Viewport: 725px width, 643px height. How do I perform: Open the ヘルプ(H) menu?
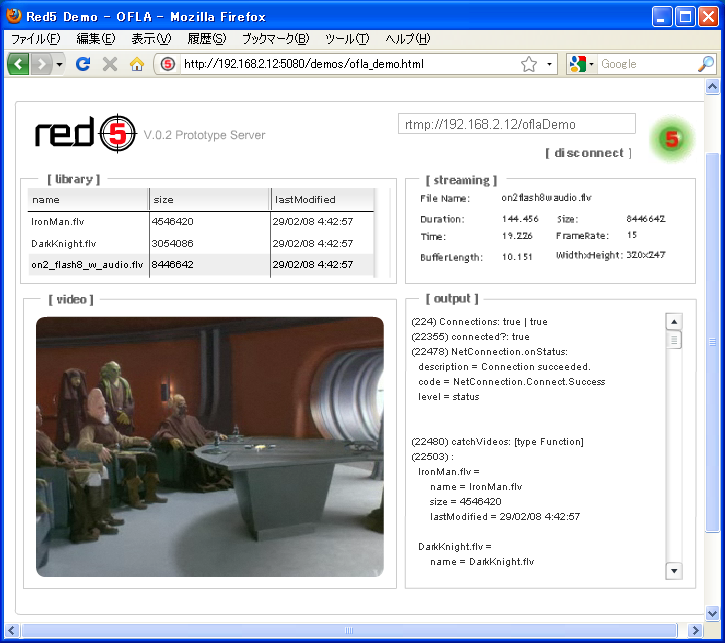pos(407,39)
